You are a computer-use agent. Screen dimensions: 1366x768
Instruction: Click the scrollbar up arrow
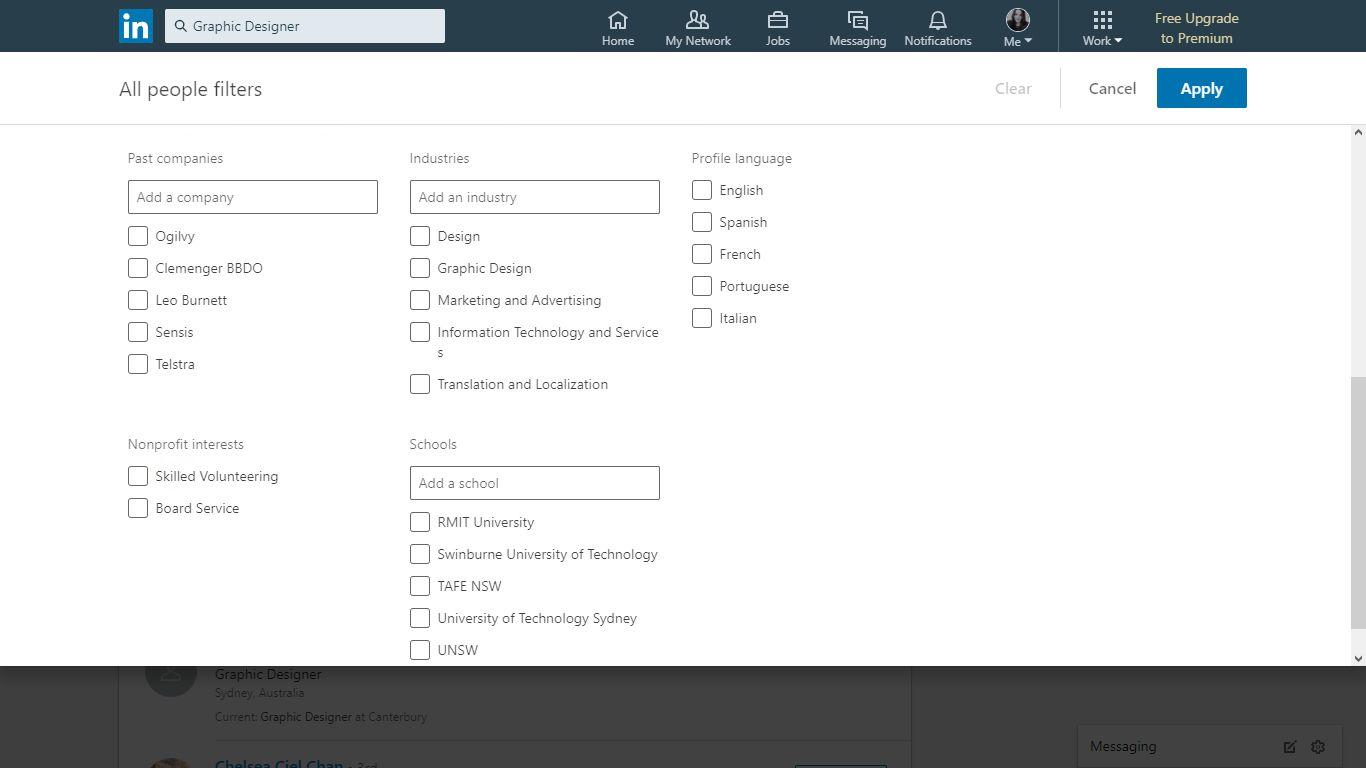point(1358,133)
